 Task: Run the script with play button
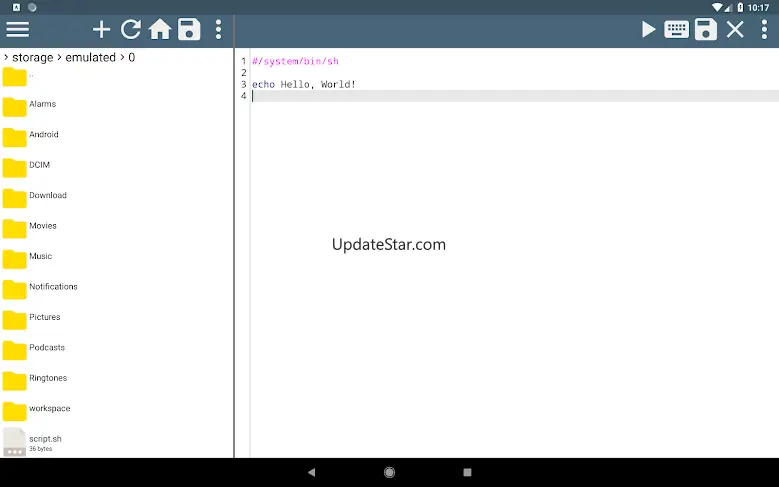pyautogui.click(x=648, y=29)
